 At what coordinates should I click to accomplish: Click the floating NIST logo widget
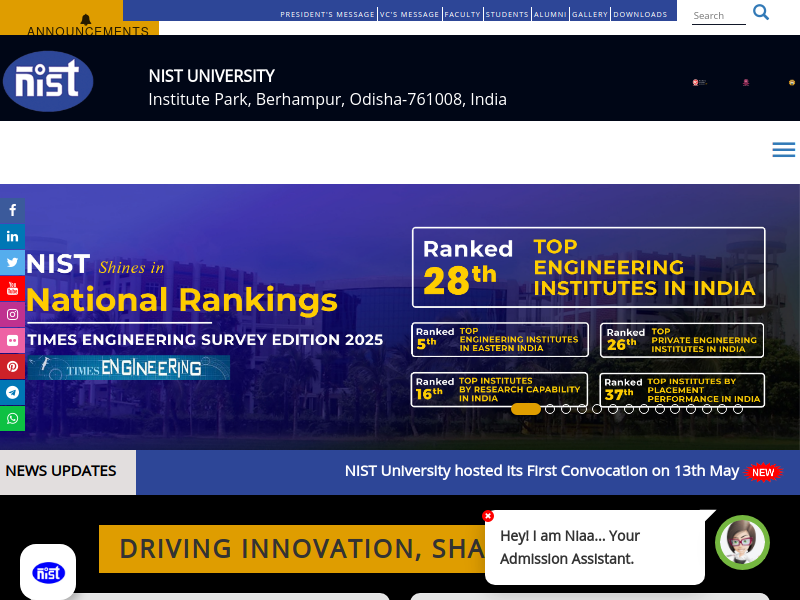tap(48, 572)
